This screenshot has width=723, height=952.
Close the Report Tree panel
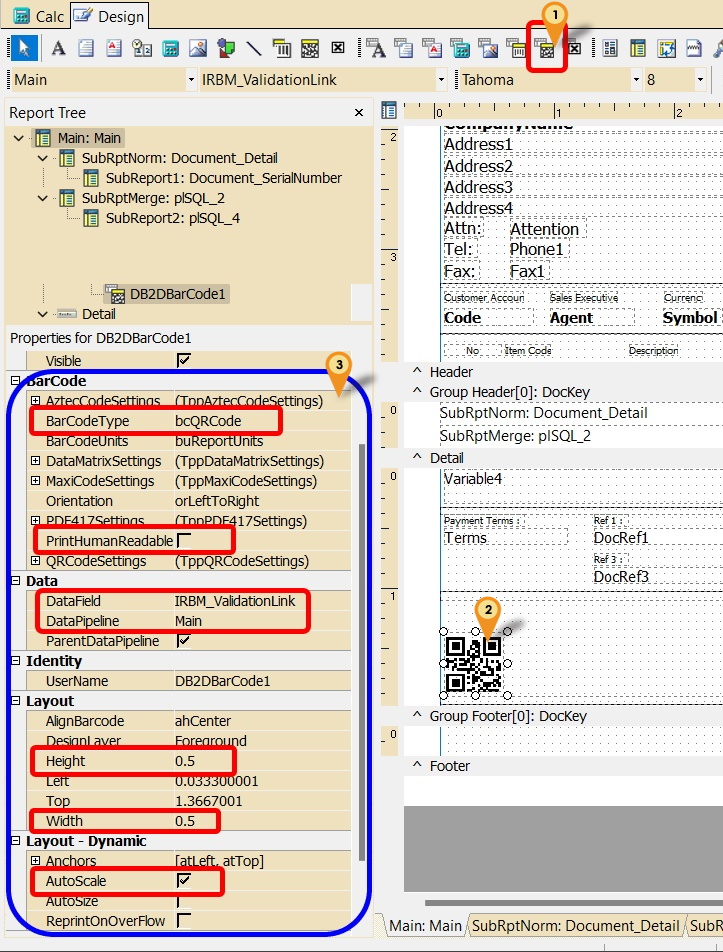click(359, 113)
